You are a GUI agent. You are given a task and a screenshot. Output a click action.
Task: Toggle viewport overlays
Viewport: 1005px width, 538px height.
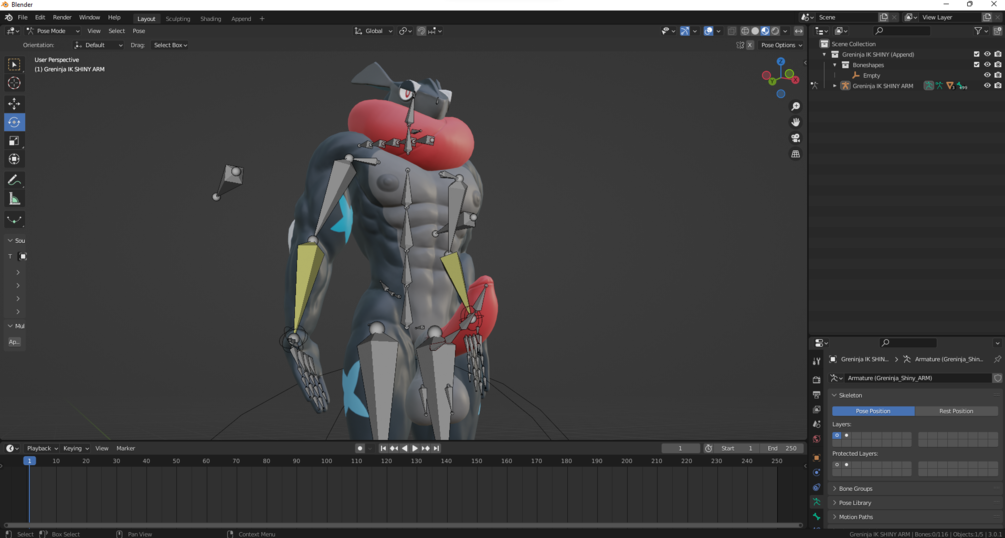click(x=708, y=31)
